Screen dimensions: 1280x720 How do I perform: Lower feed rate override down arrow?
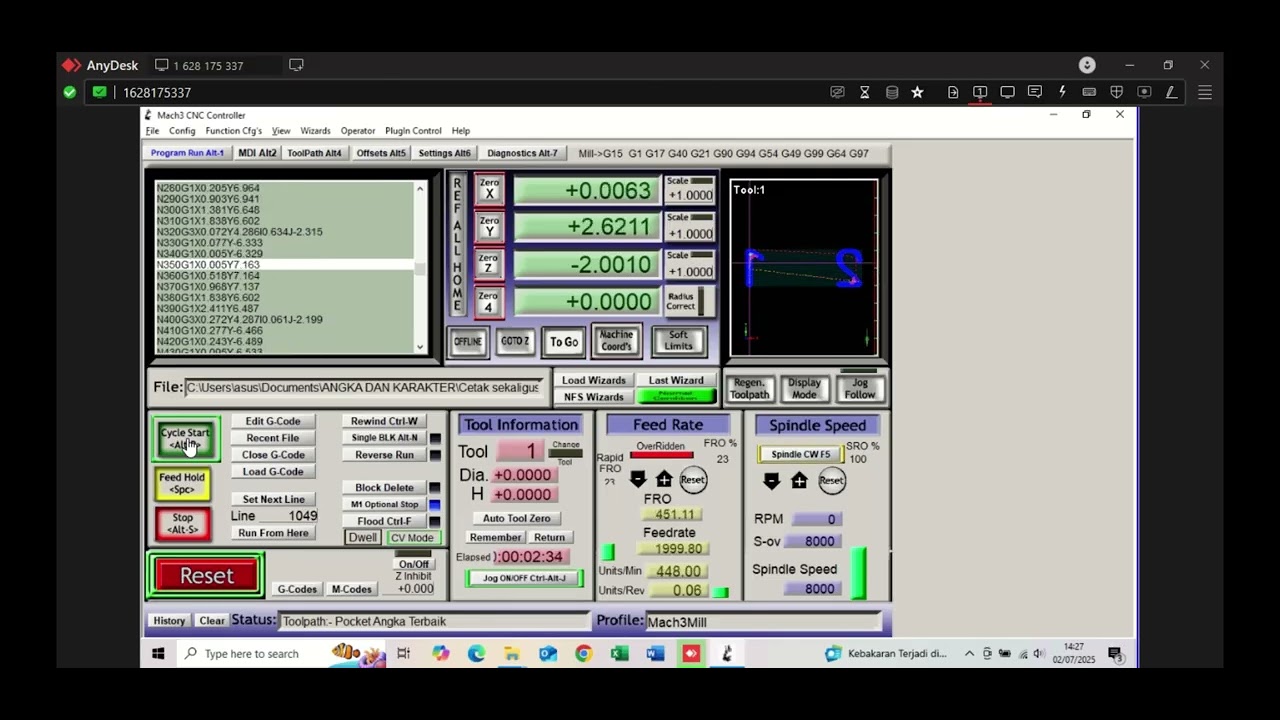tap(637, 480)
